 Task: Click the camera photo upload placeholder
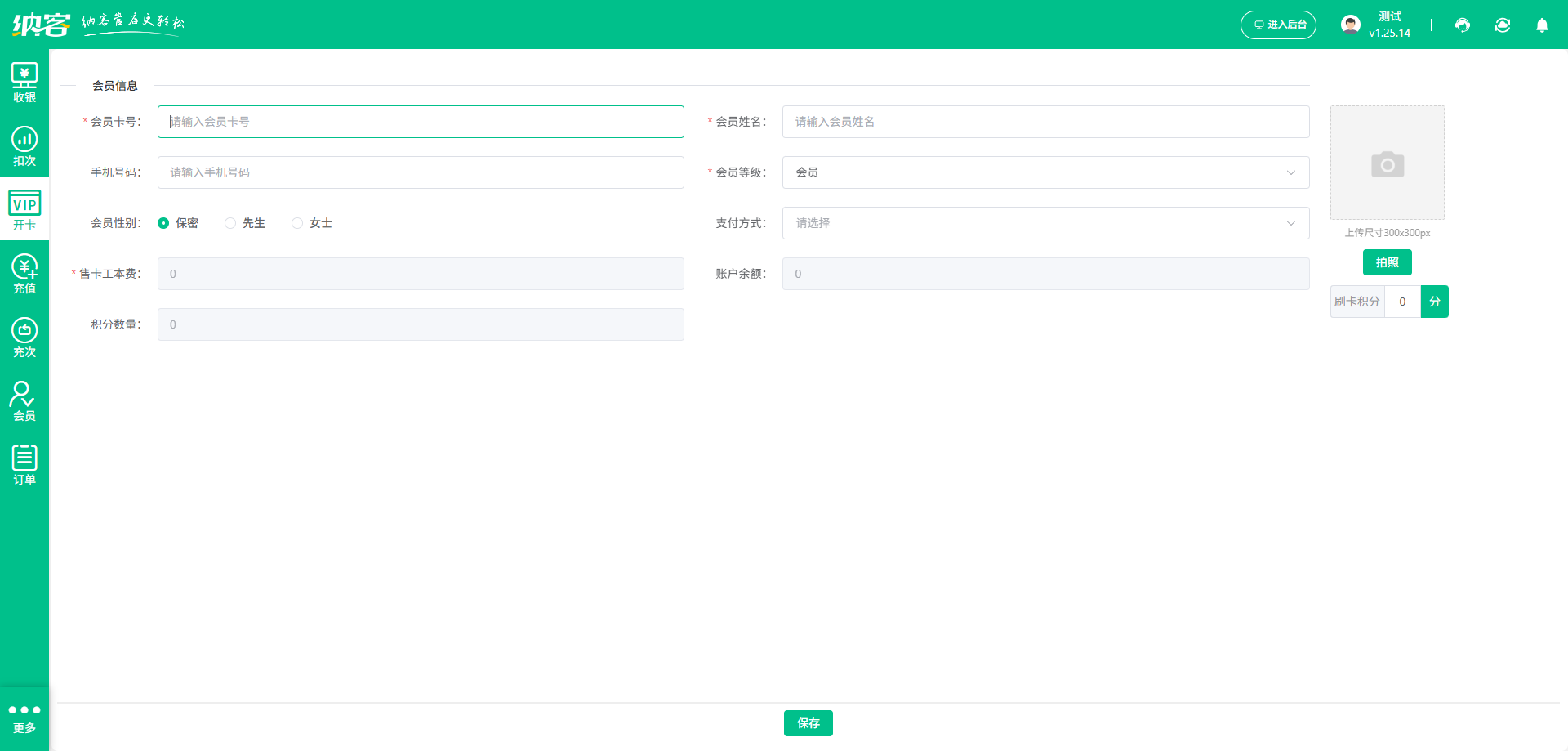[x=1387, y=163]
